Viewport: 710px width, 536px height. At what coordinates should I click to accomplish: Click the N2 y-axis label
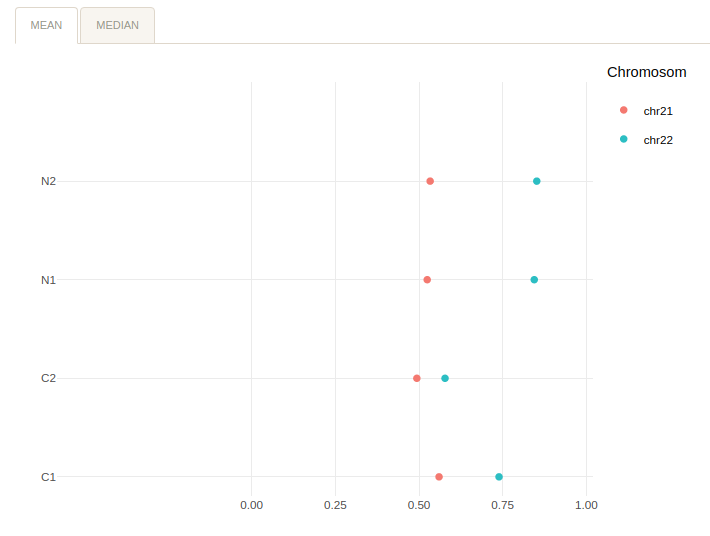(48, 181)
